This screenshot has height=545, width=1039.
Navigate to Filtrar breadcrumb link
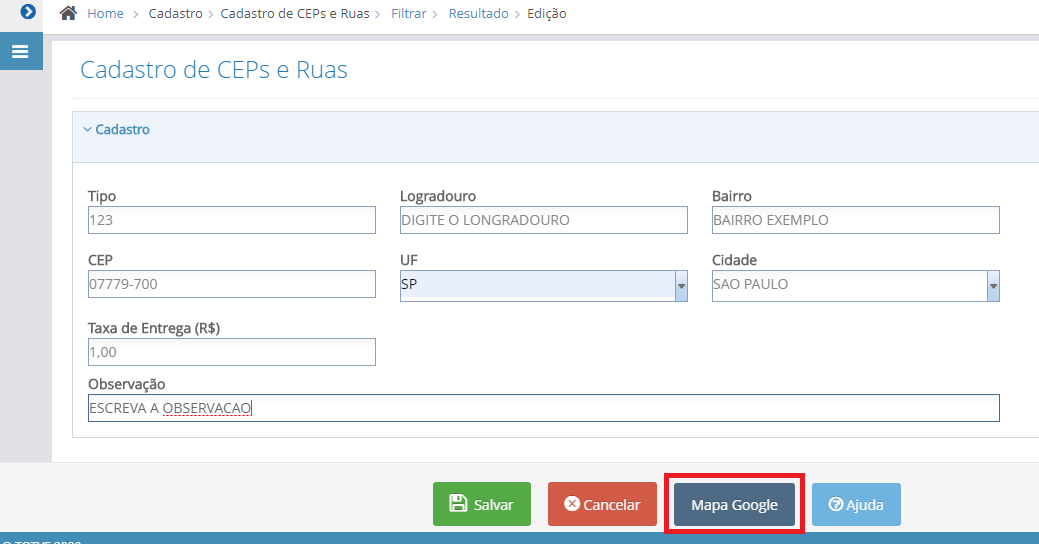coord(408,13)
